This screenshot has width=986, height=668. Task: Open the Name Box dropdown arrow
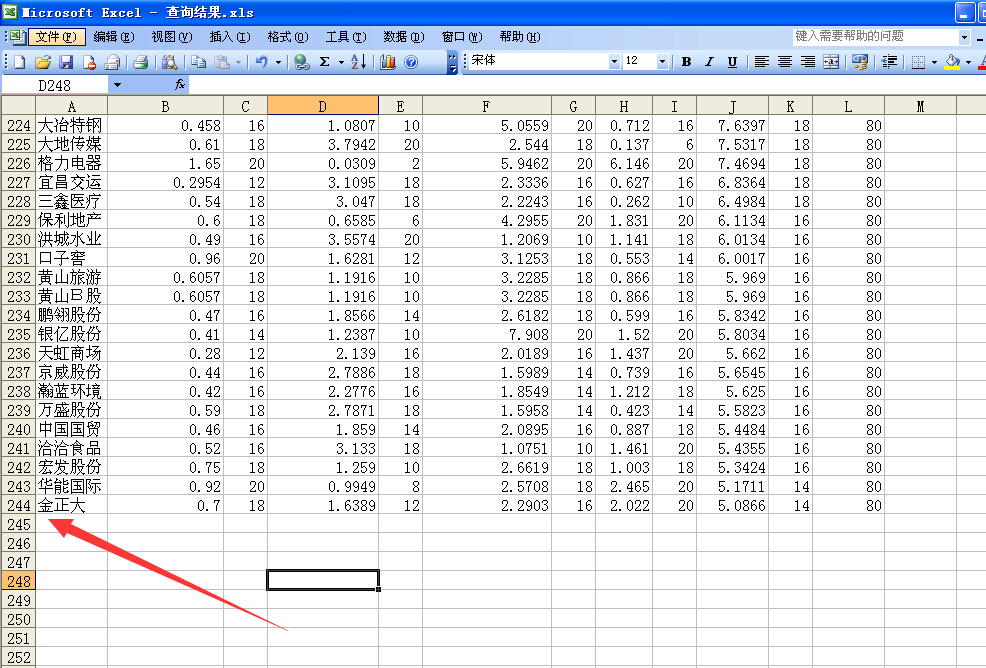pos(117,85)
